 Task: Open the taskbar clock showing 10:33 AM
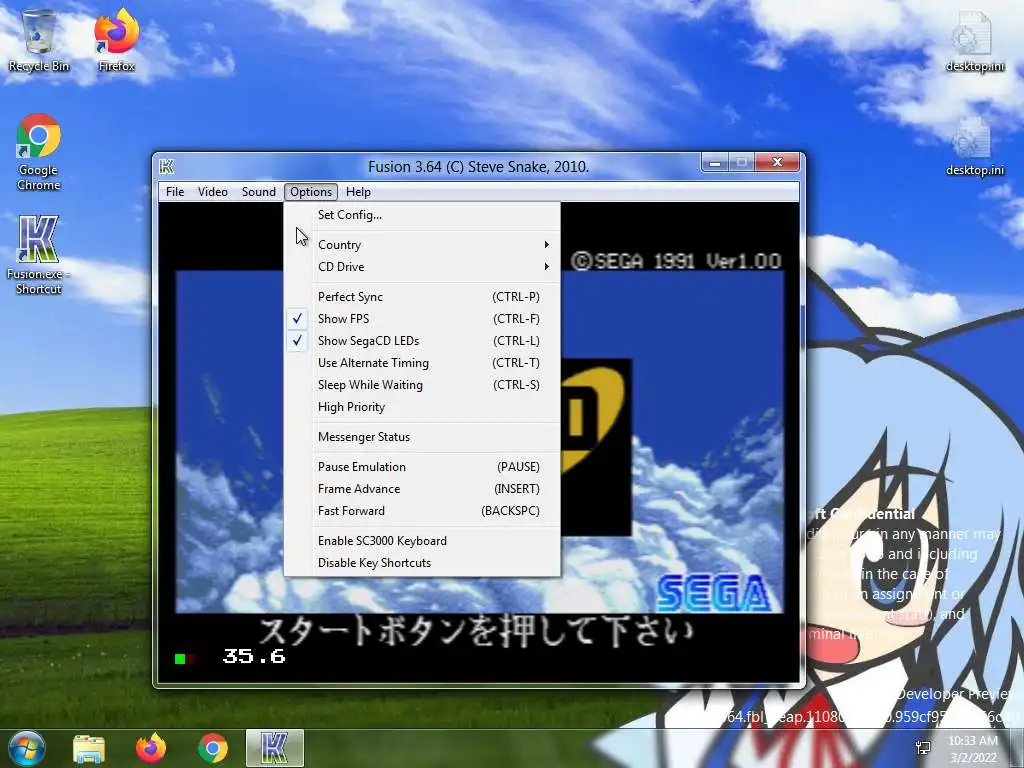tap(973, 748)
